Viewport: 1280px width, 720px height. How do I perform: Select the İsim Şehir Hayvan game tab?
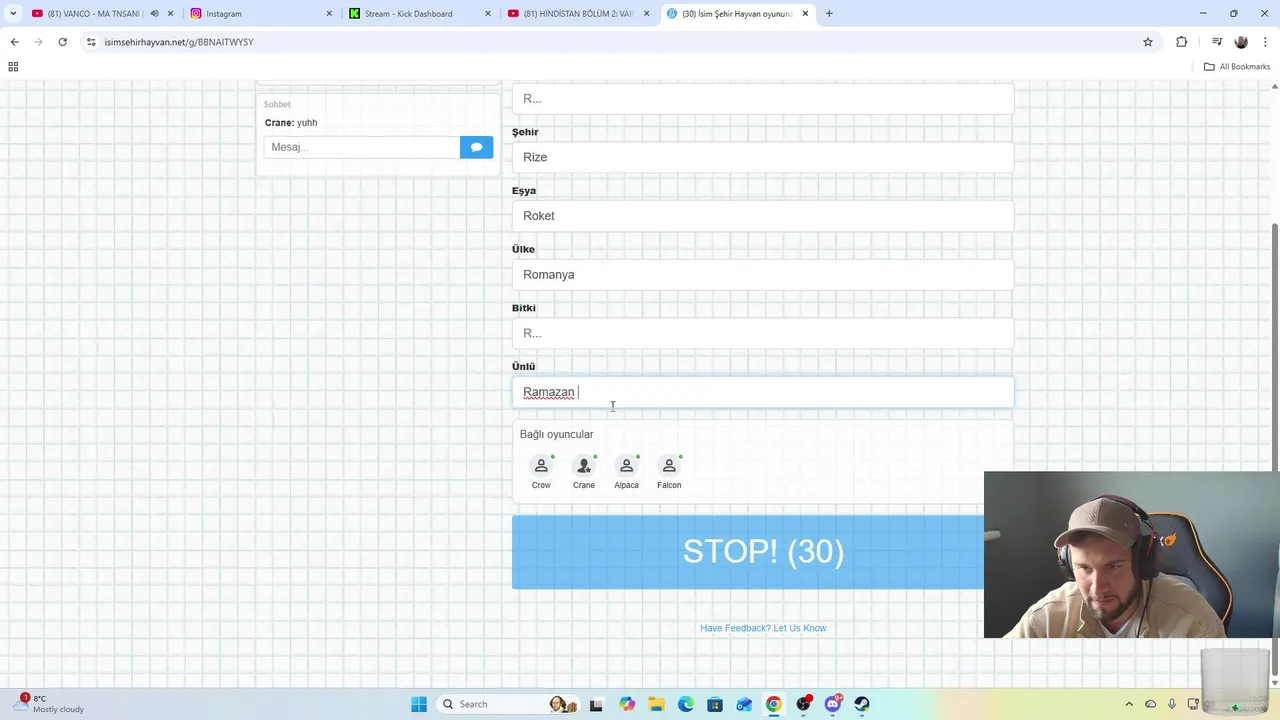tap(737, 14)
